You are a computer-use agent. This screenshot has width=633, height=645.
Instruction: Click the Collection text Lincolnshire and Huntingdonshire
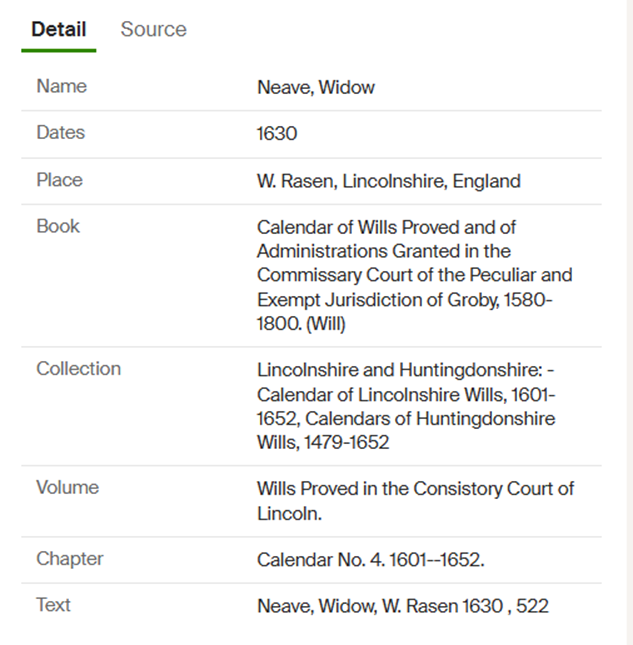[406, 406]
